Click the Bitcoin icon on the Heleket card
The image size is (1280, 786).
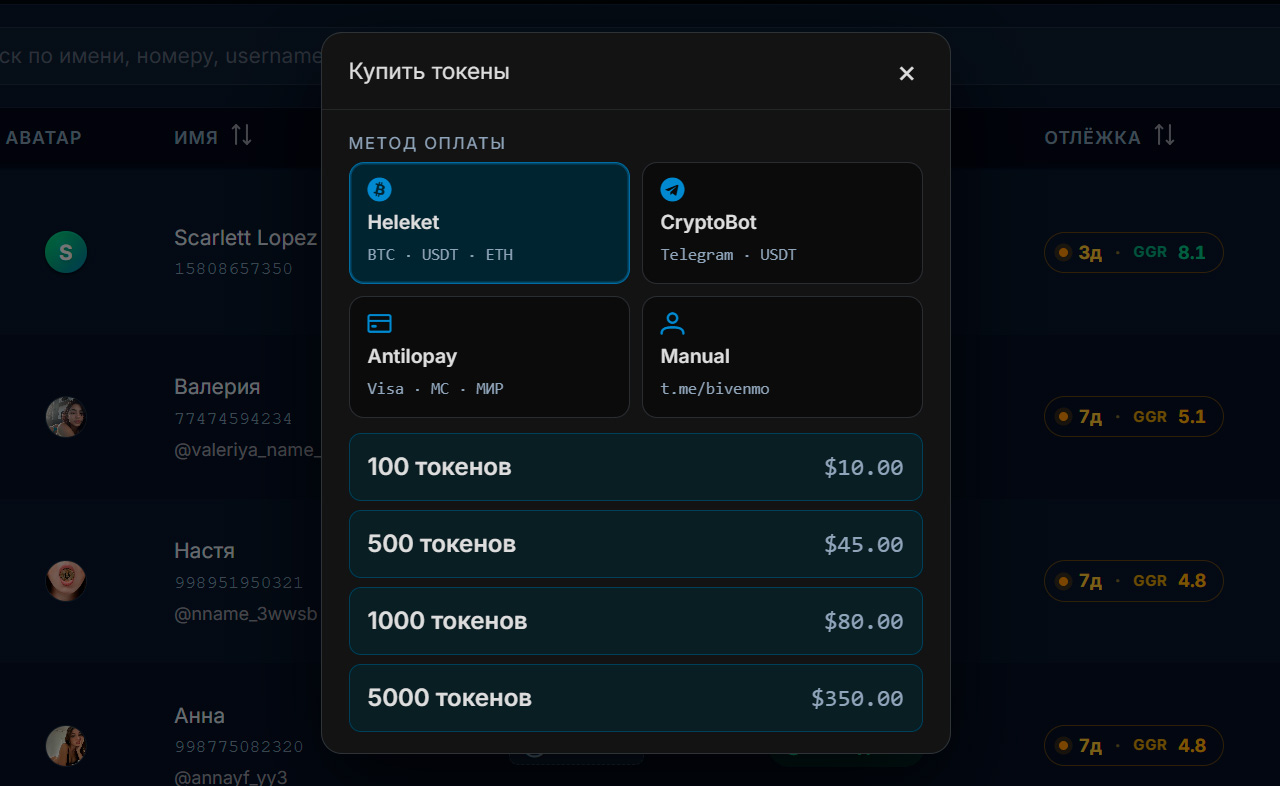tap(380, 189)
